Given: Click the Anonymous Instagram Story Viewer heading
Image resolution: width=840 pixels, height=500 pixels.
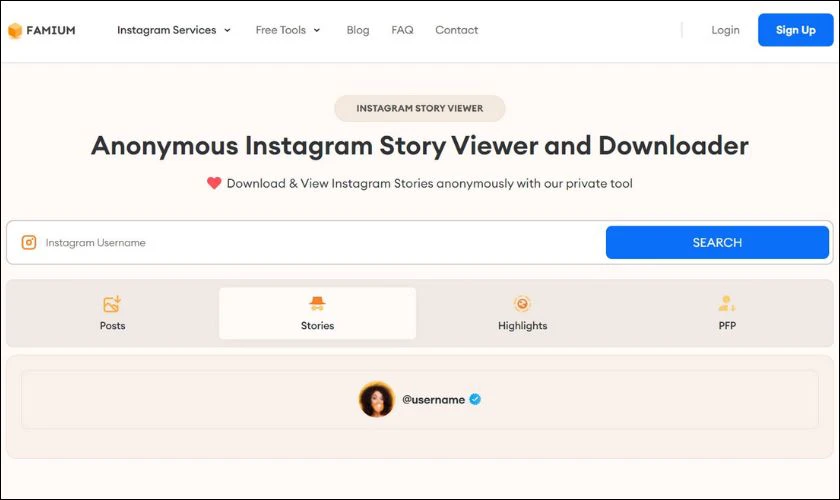Looking at the screenshot, I should coord(420,146).
